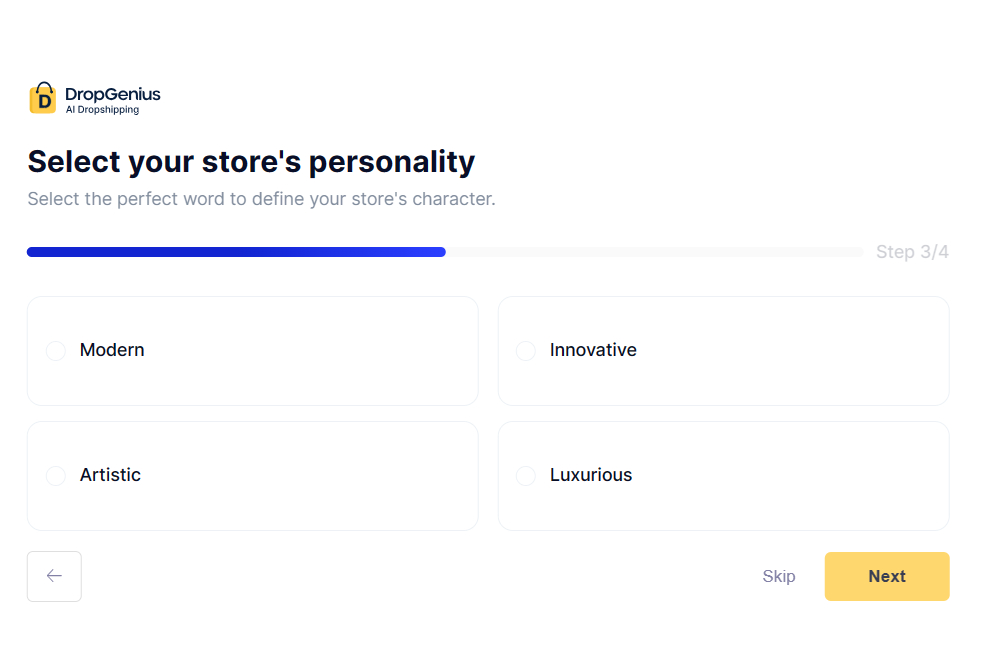This screenshot has height=655, width=983.
Task: Click the AI Dropshipping tagline
Action: [102, 108]
